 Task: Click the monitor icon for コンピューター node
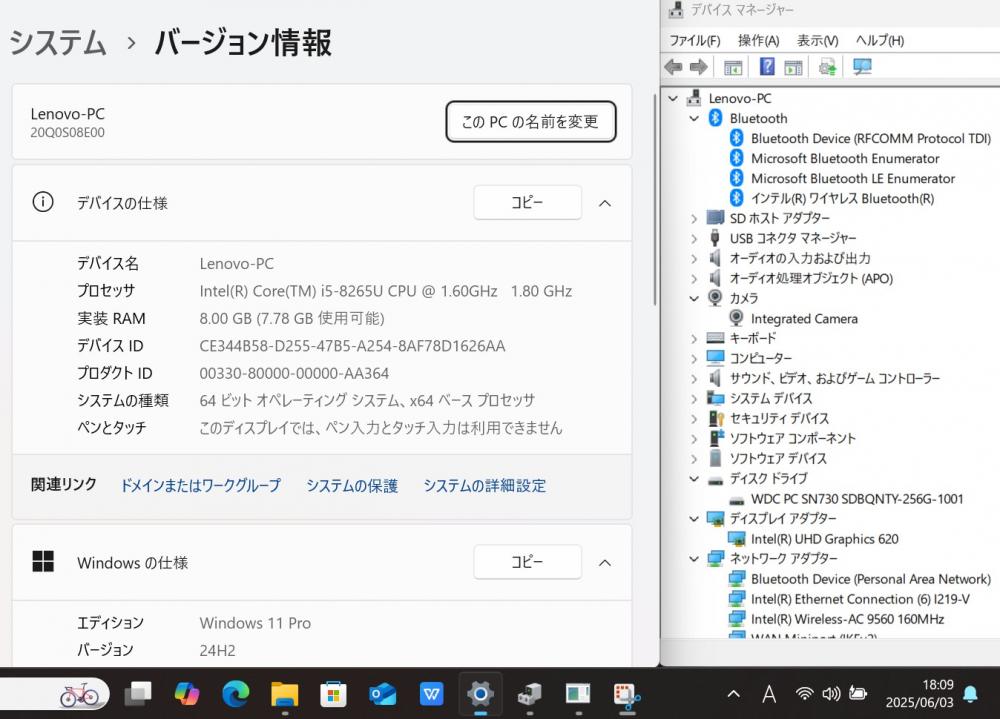tap(715, 358)
